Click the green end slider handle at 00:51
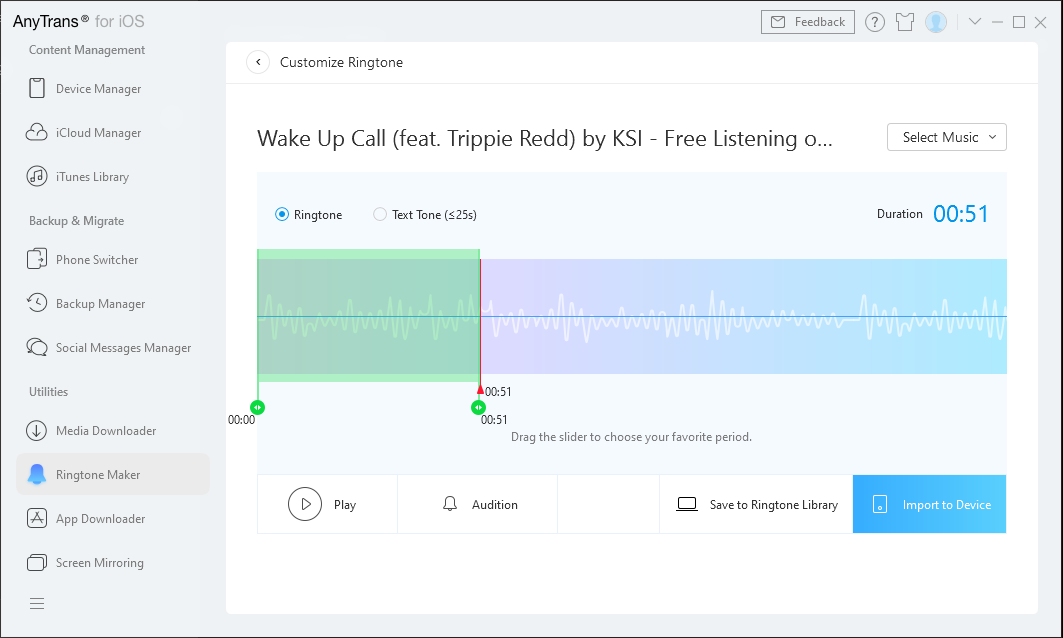Viewport: 1063px width, 638px height. coord(479,407)
